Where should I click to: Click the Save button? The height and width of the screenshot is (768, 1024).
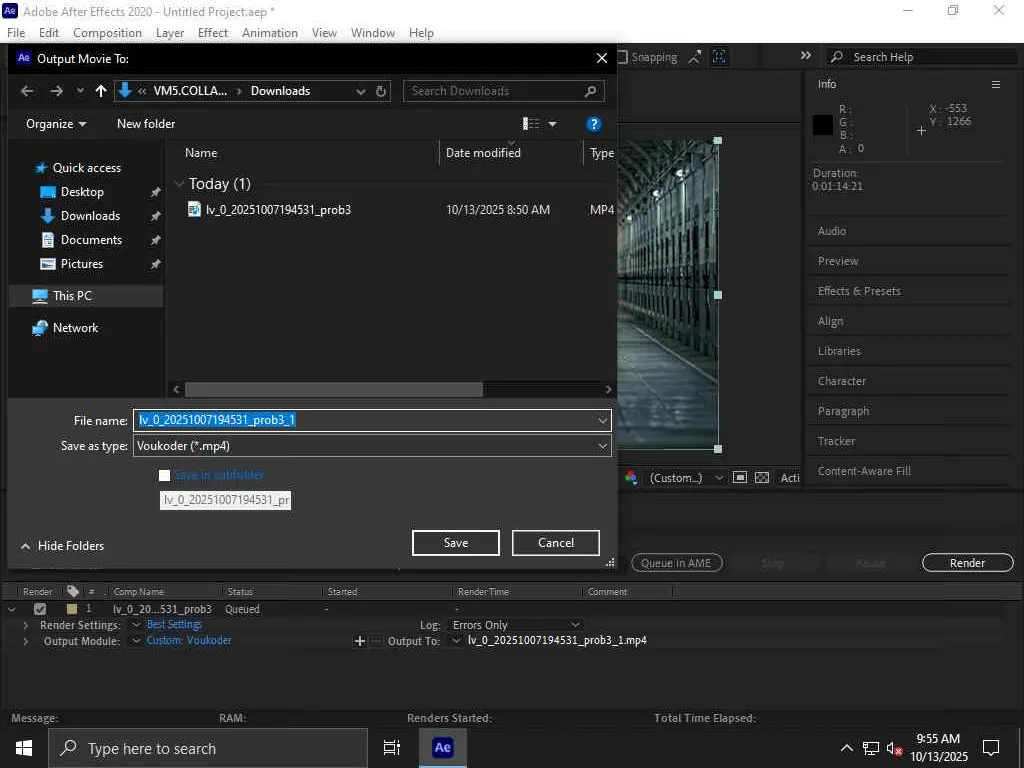point(455,543)
